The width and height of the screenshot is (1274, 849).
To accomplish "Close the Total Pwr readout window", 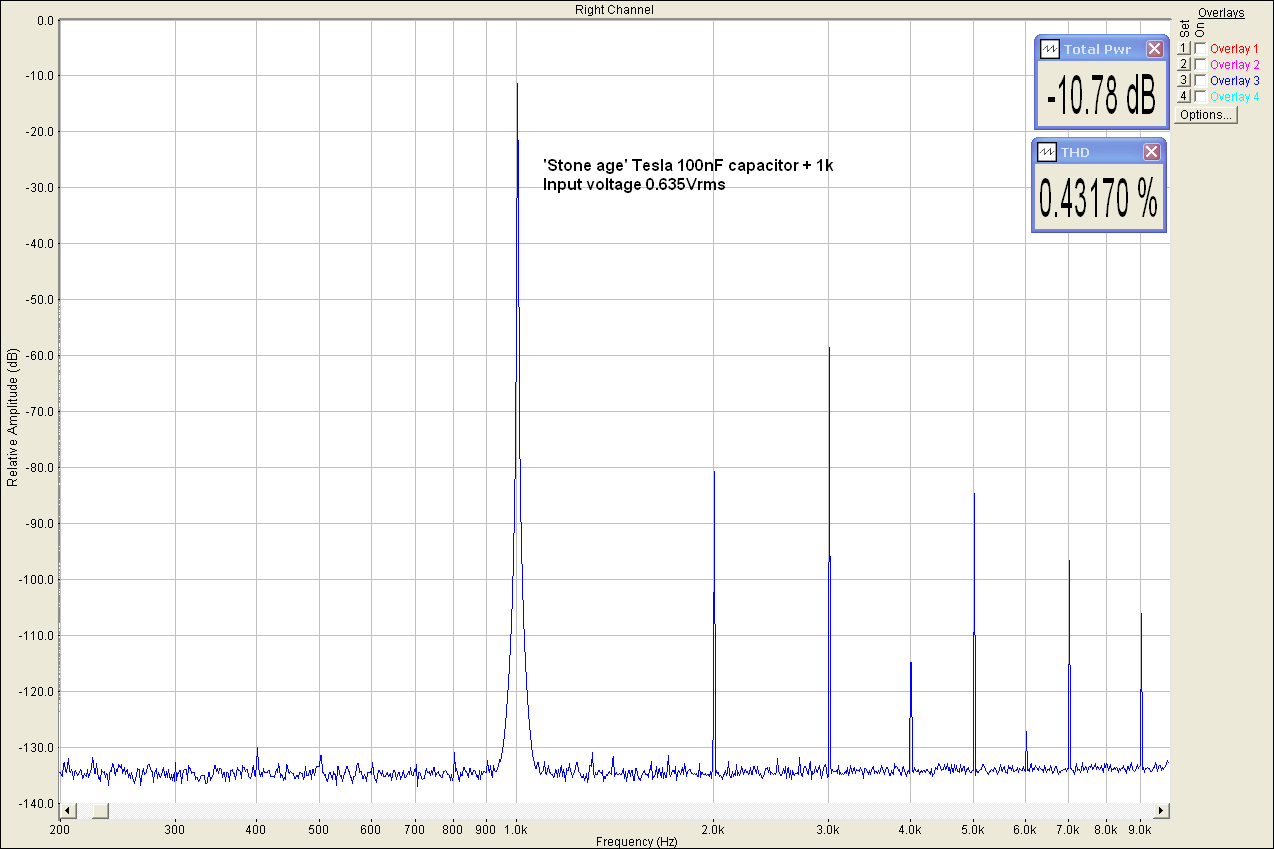I will [x=1154, y=49].
